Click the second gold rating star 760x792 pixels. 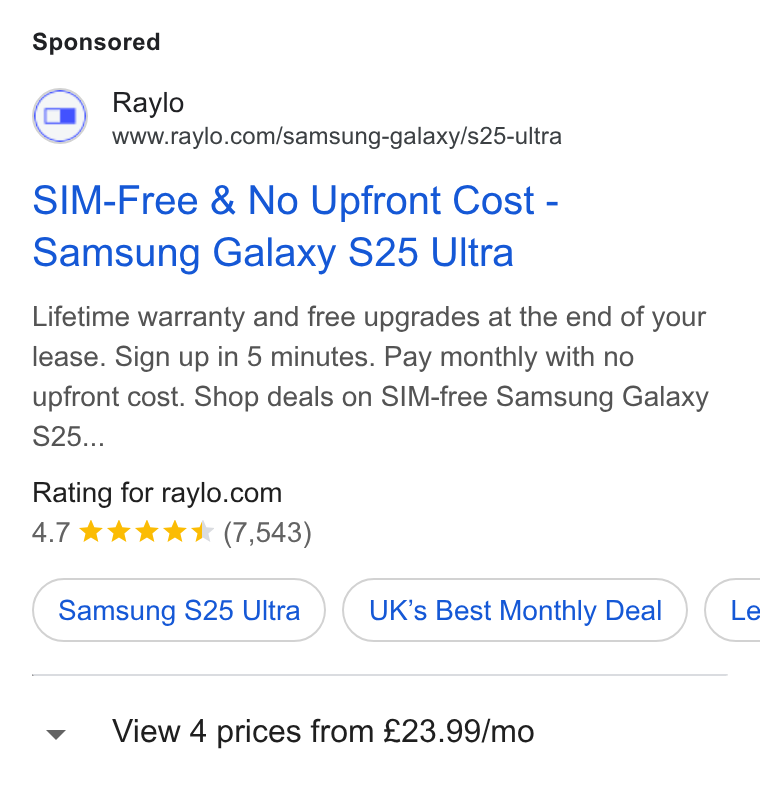(x=119, y=532)
